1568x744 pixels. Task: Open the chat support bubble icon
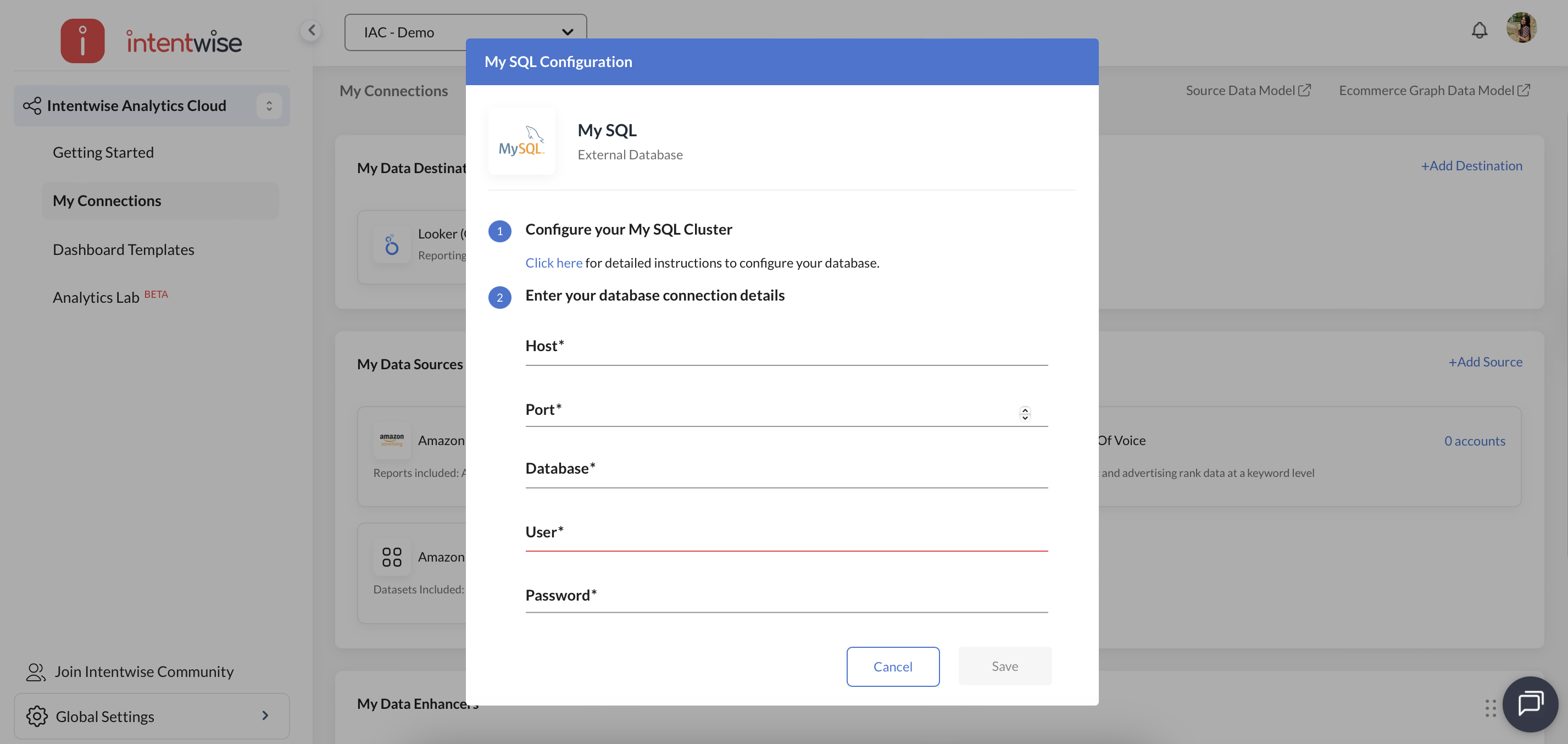coord(1530,703)
